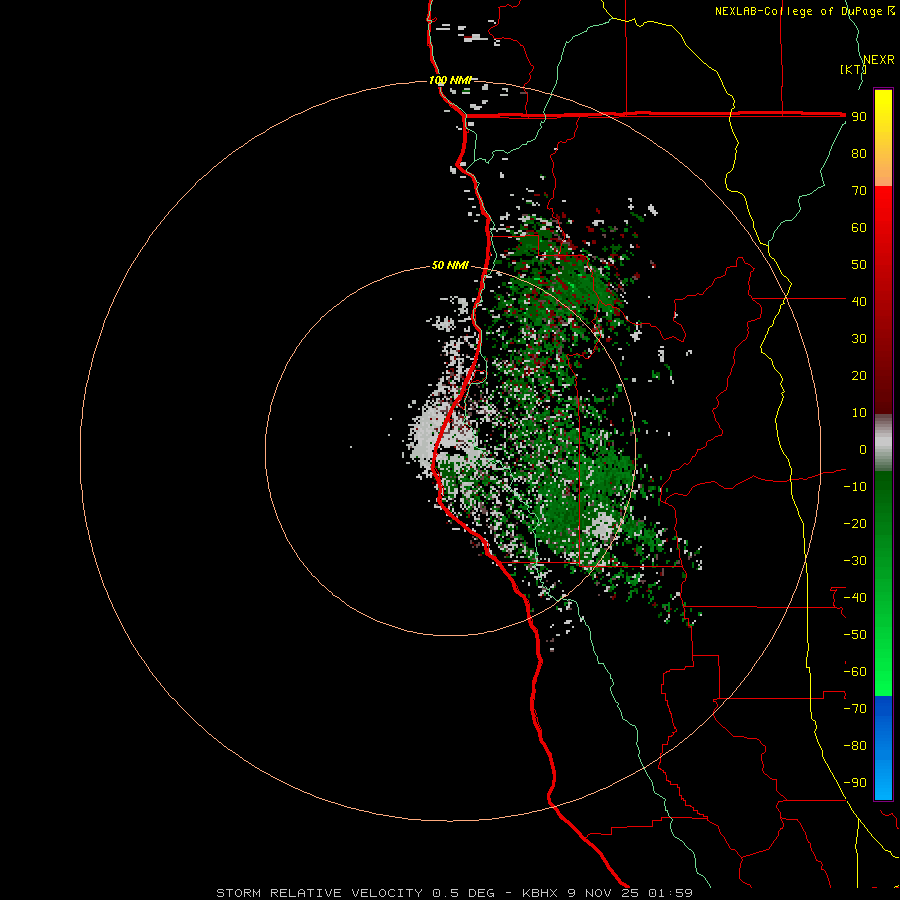Select the 50 value on the velocity scale
The image size is (900, 900).
click(859, 265)
